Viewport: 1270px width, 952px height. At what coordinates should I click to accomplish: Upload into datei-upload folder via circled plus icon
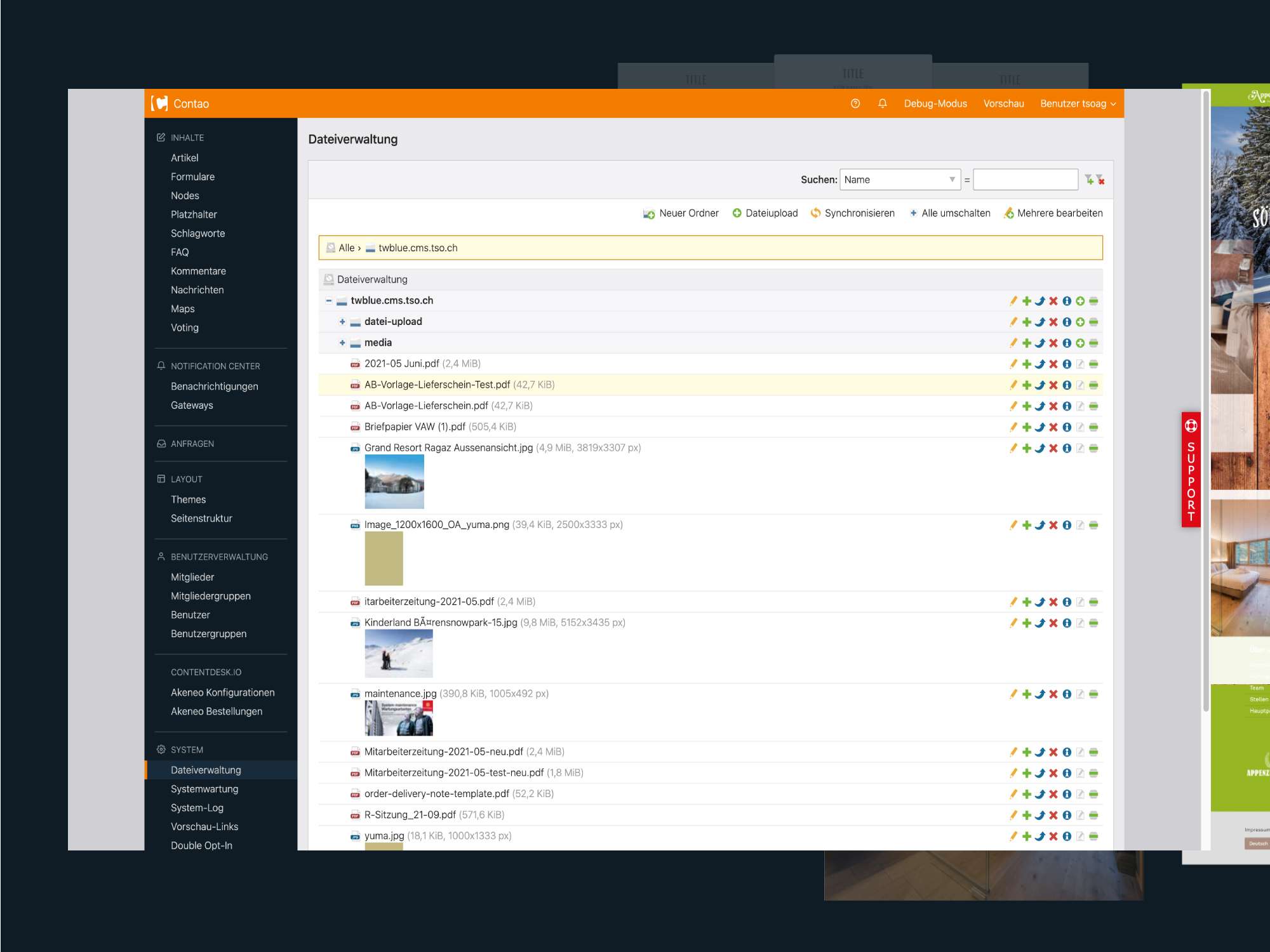[x=1080, y=322]
